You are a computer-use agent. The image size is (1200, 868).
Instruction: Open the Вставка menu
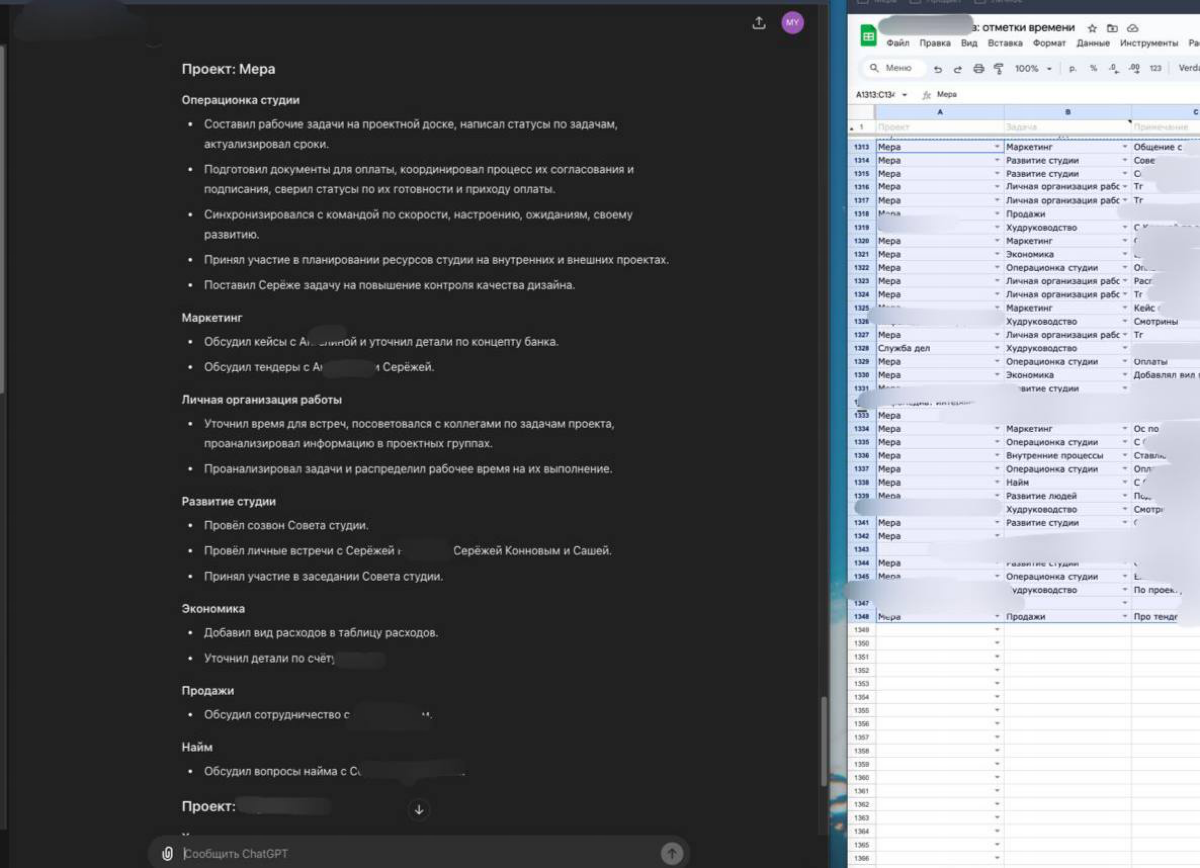(1004, 44)
